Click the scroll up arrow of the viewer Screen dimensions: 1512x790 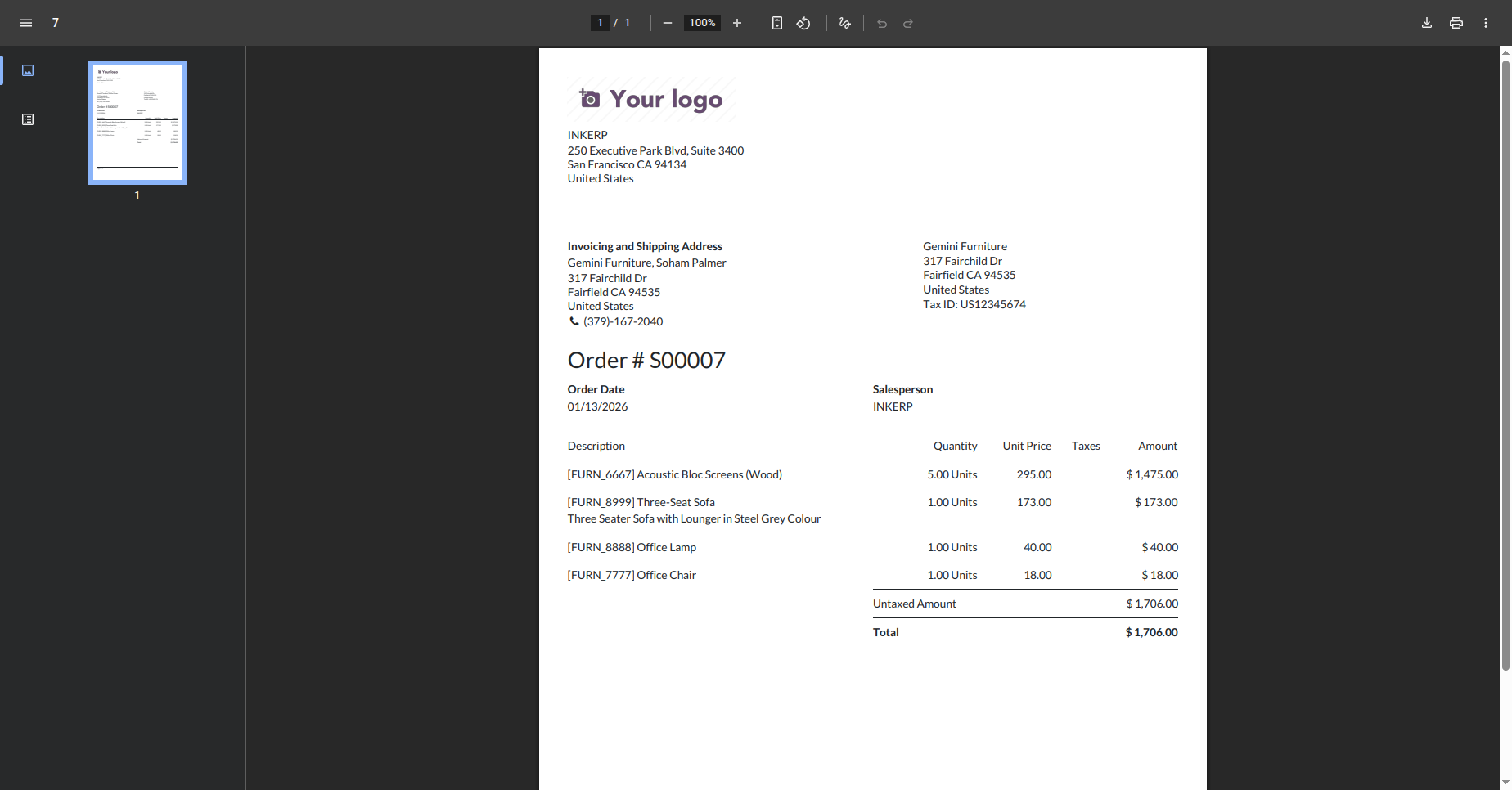point(1505,52)
